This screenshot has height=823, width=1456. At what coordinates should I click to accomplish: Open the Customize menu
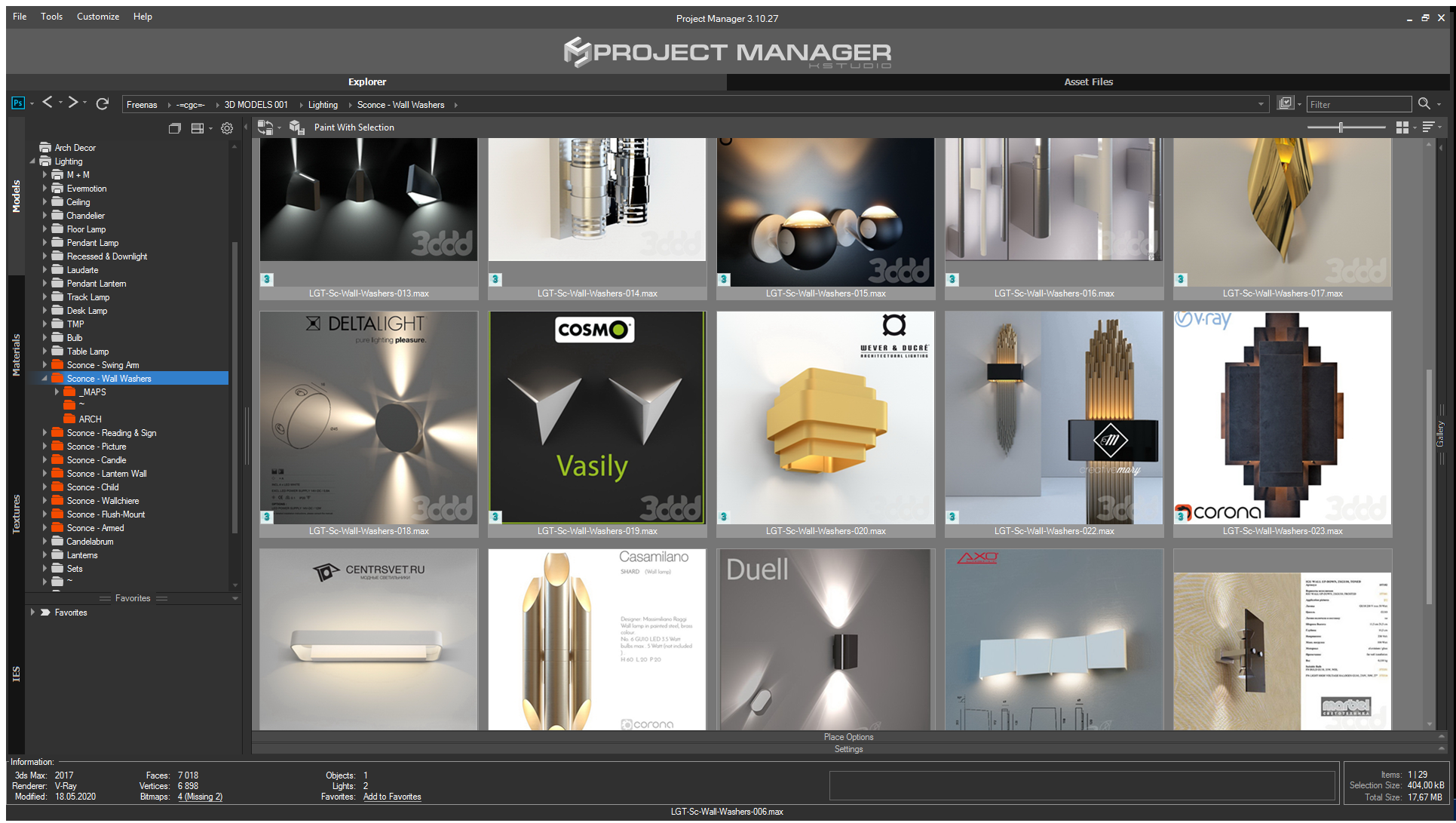(98, 17)
